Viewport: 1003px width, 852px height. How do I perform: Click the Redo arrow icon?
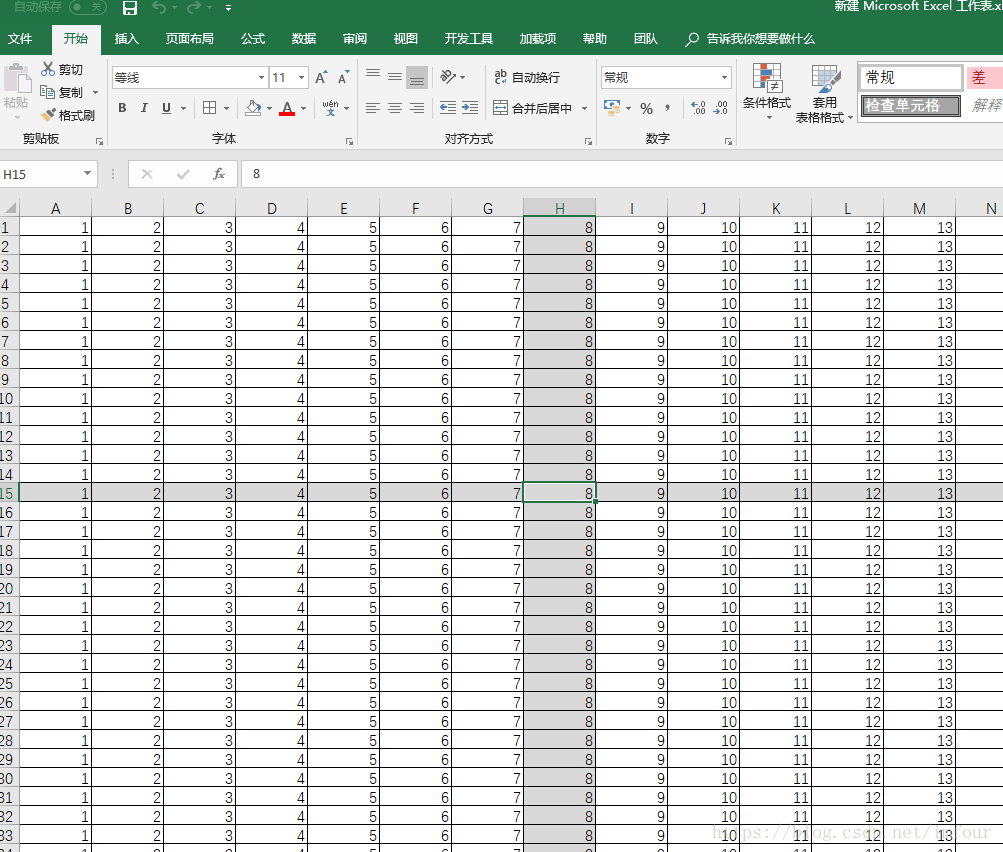[194, 8]
